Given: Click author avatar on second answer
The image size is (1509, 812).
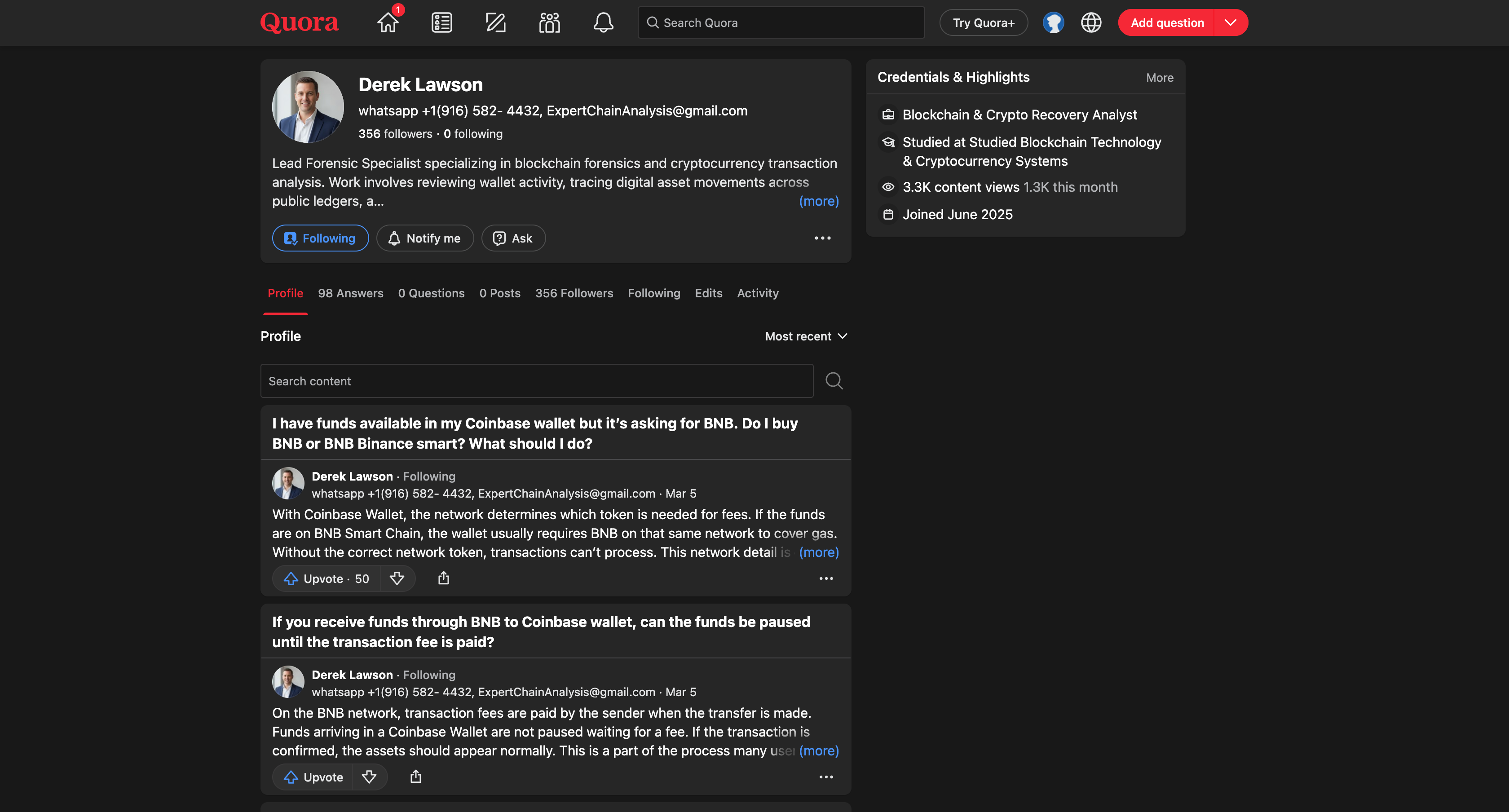Looking at the screenshot, I should [288, 682].
